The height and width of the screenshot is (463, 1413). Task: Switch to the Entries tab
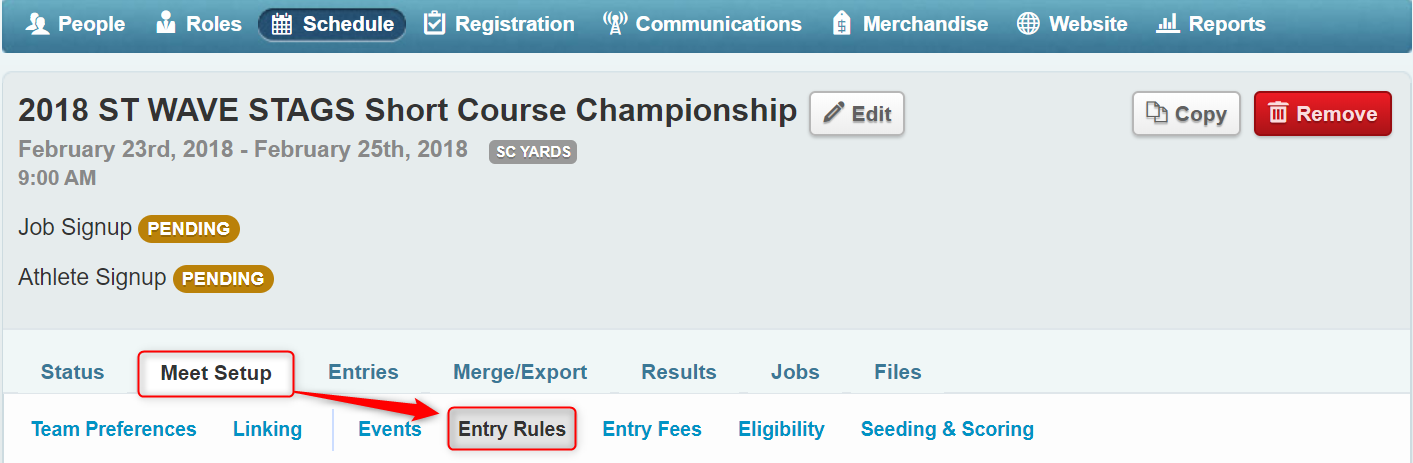pos(363,372)
